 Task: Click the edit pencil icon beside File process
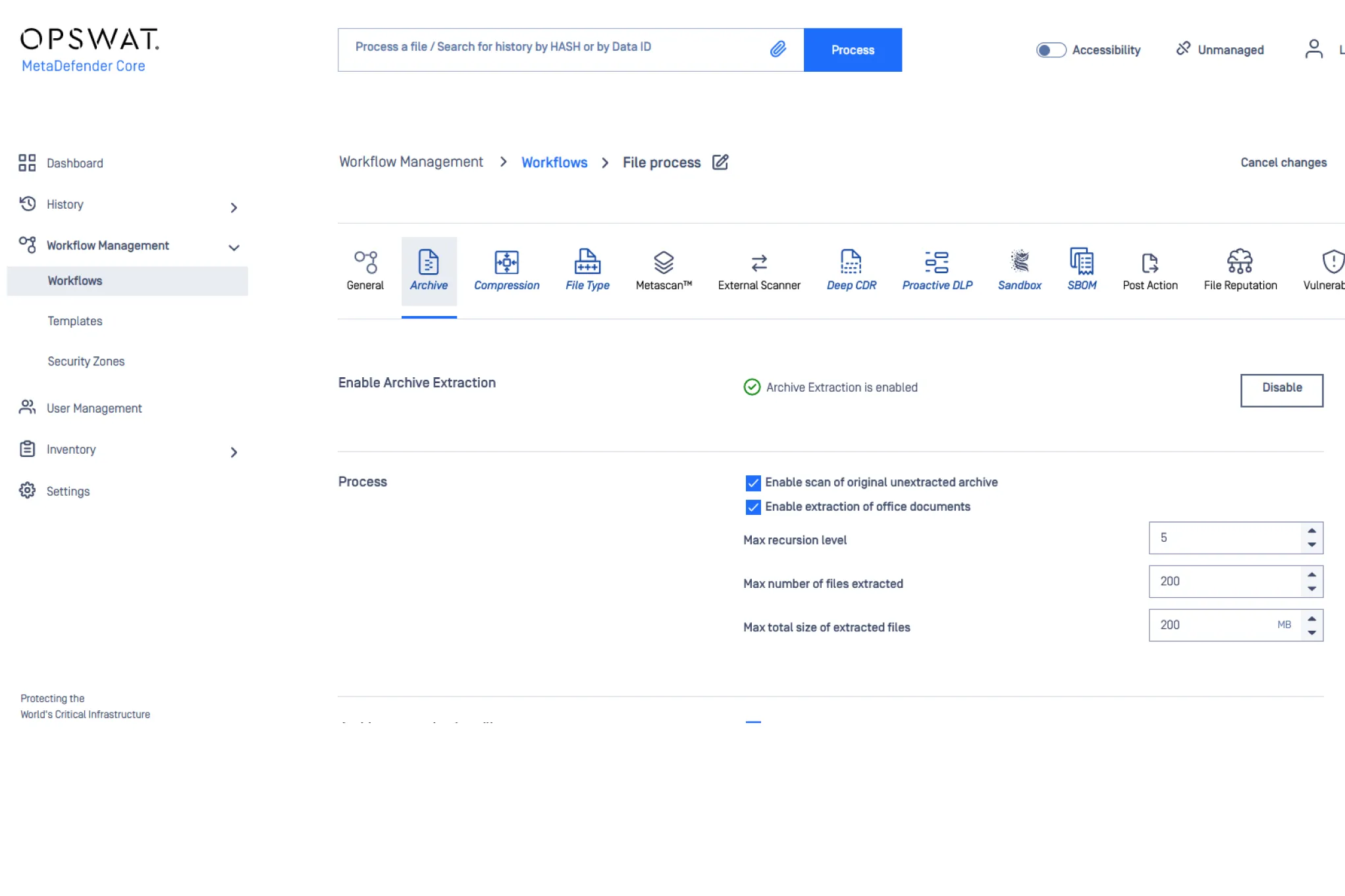pyautogui.click(x=720, y=162)
